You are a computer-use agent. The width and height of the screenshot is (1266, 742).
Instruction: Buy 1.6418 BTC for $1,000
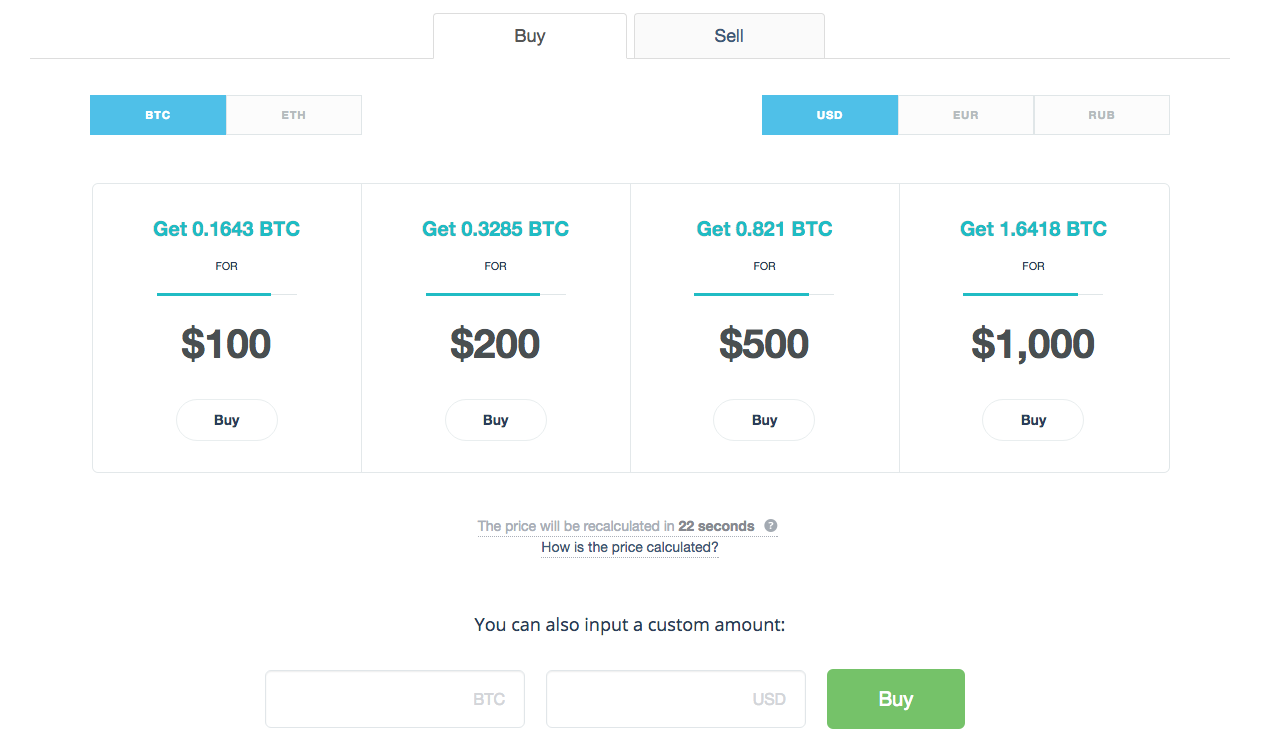(x=1033, y=420)
